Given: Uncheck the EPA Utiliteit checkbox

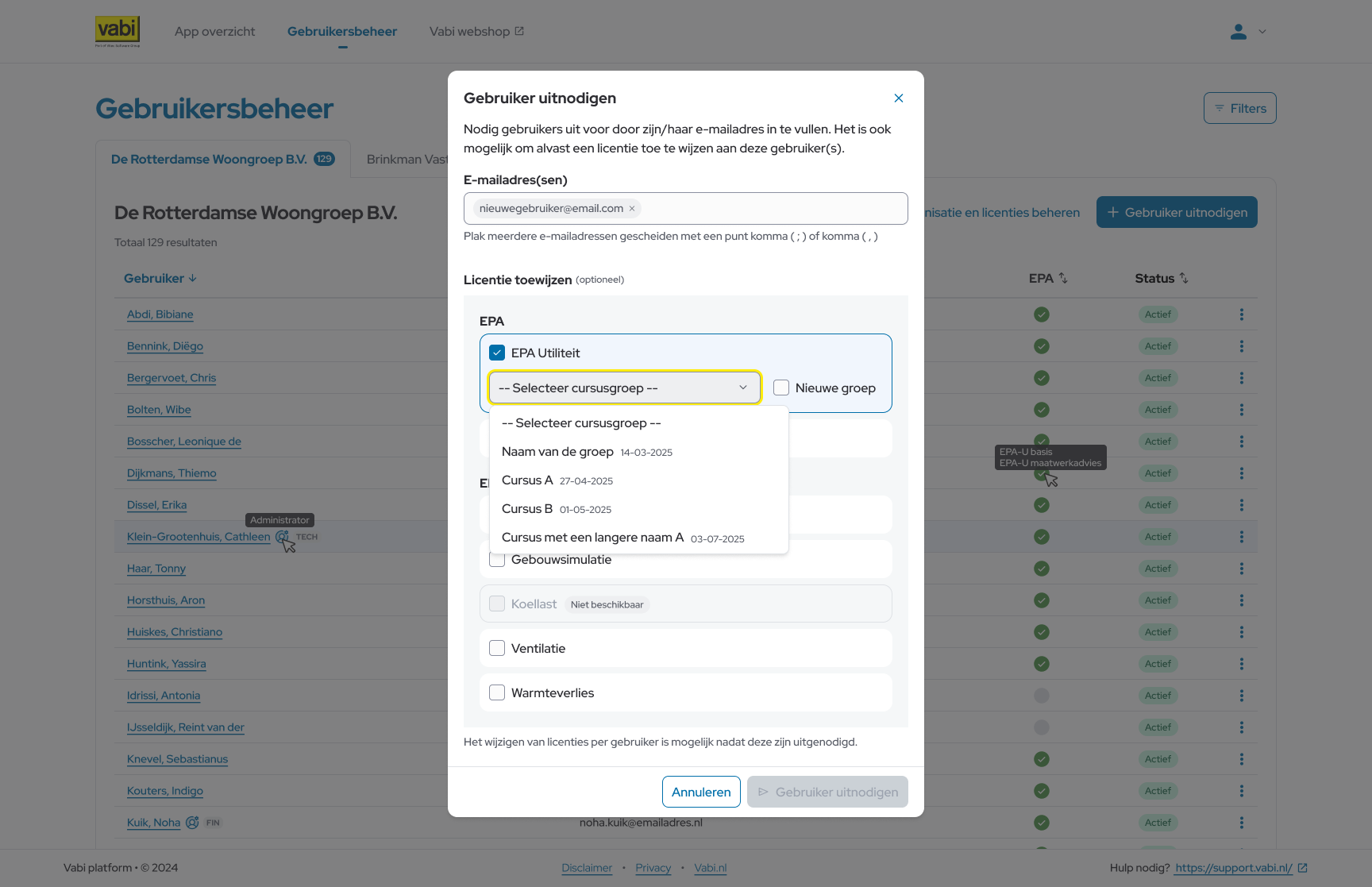Looking at the screenshot, I should pos(497,353).
